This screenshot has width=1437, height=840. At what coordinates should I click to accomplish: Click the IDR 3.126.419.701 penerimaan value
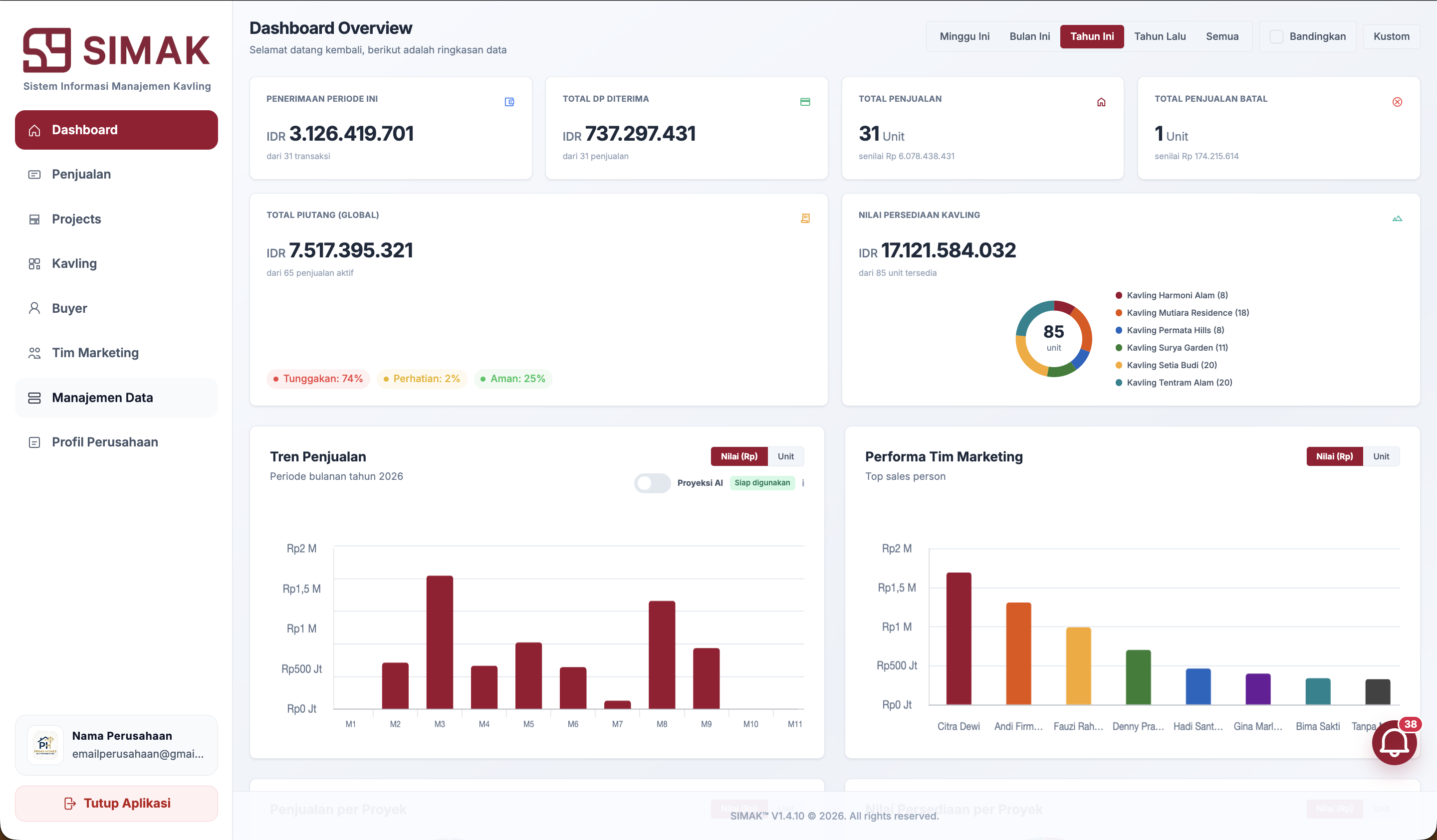340,134
